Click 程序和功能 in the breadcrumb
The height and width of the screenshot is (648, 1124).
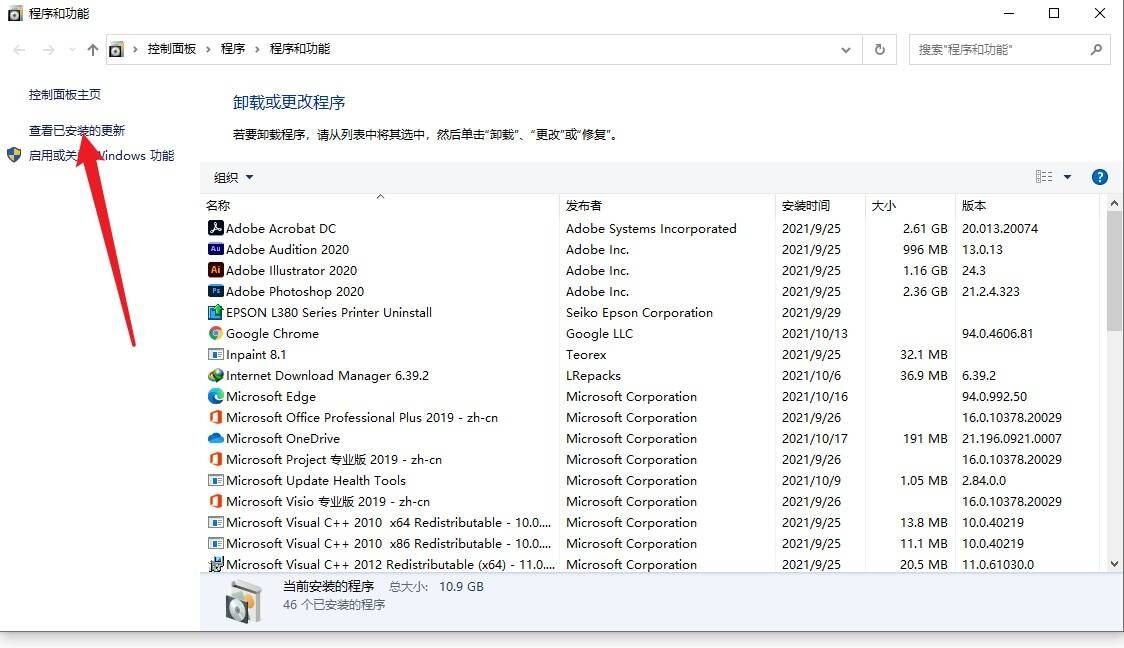coord(300,49)
